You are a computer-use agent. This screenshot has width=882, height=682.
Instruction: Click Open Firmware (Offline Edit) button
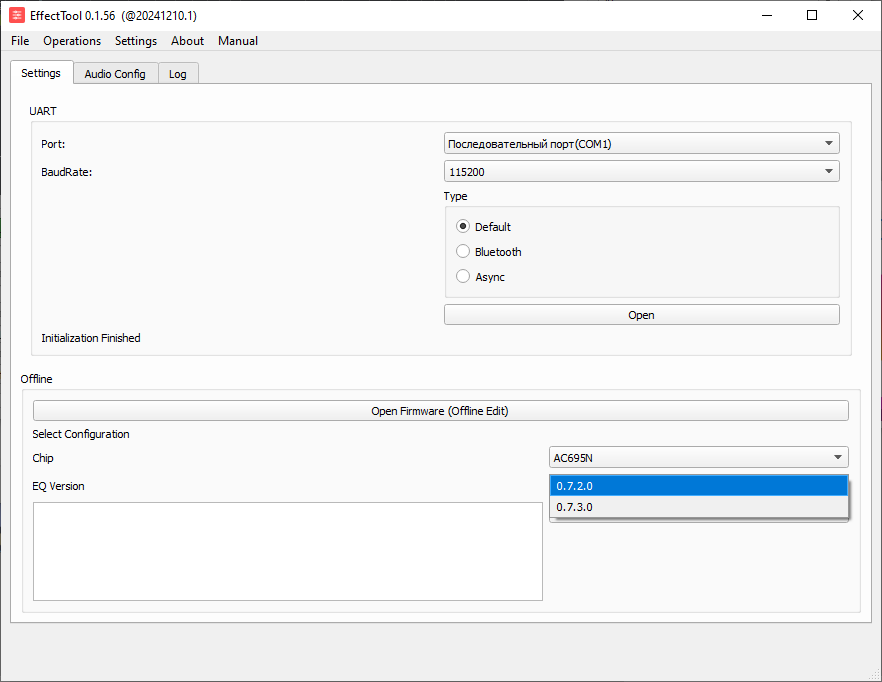tap(440, 411)
